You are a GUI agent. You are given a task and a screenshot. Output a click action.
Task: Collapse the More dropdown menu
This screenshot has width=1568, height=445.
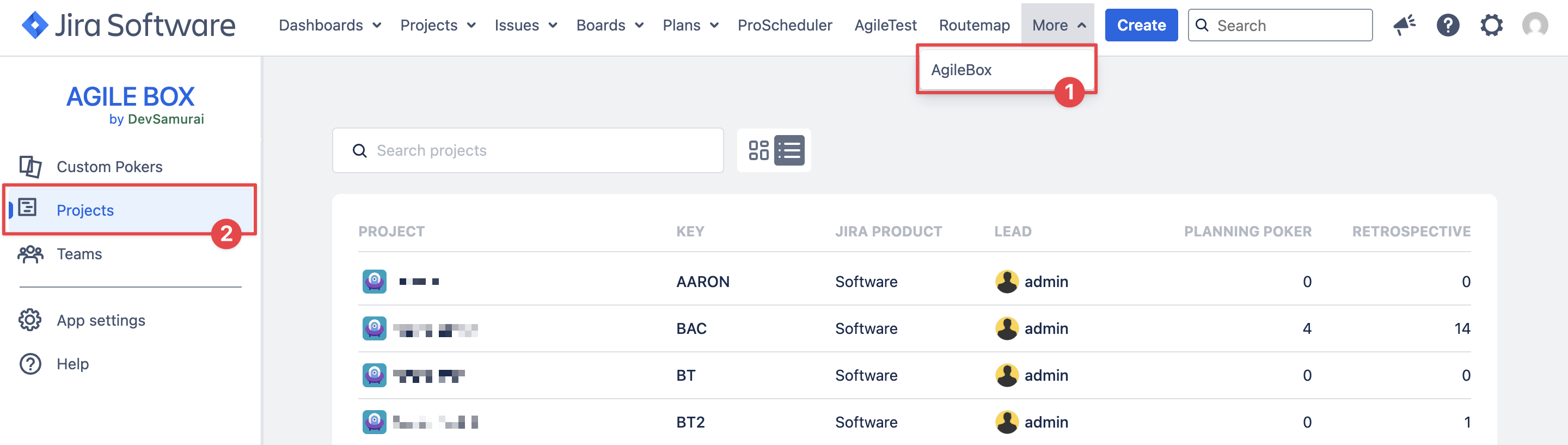point(1058,26)
